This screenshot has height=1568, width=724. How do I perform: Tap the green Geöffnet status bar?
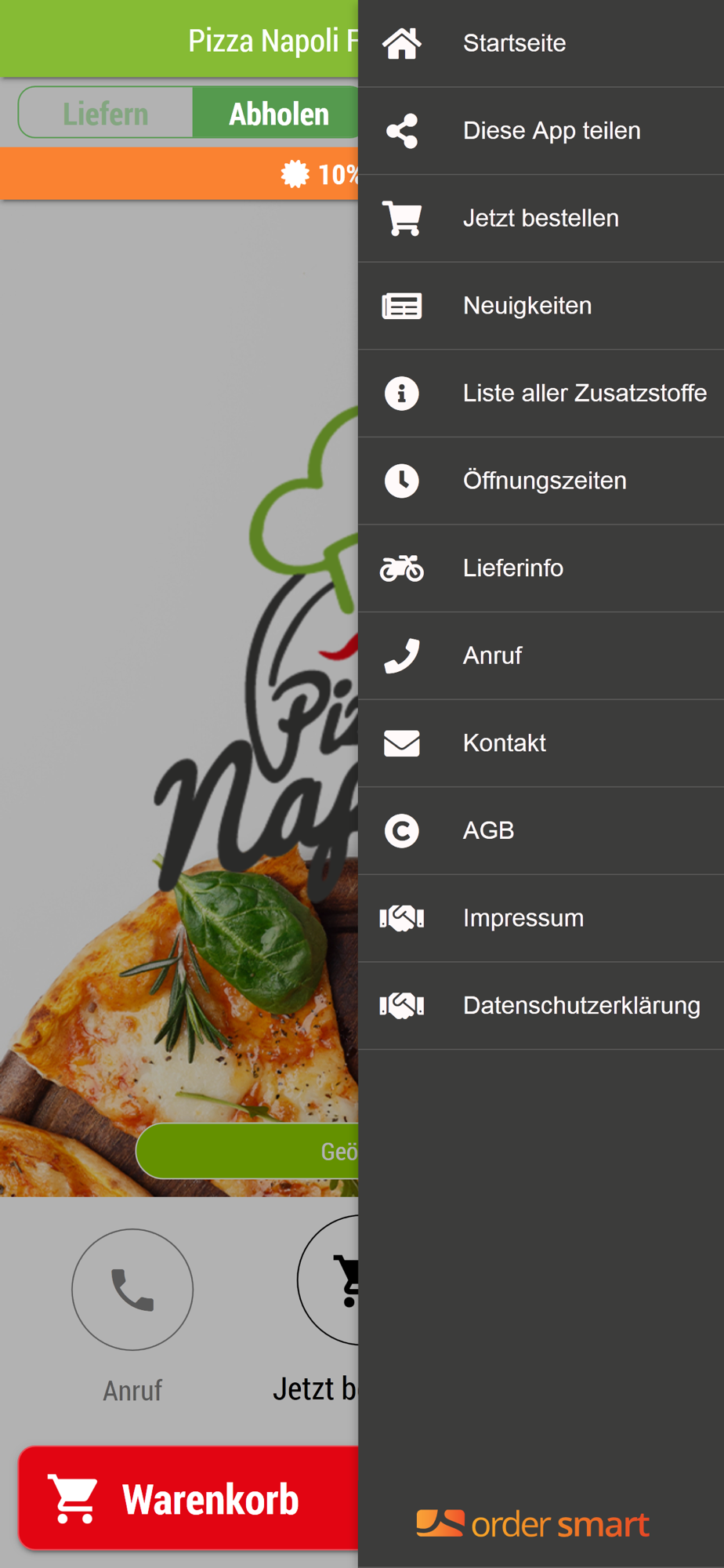click(248, 1151)
